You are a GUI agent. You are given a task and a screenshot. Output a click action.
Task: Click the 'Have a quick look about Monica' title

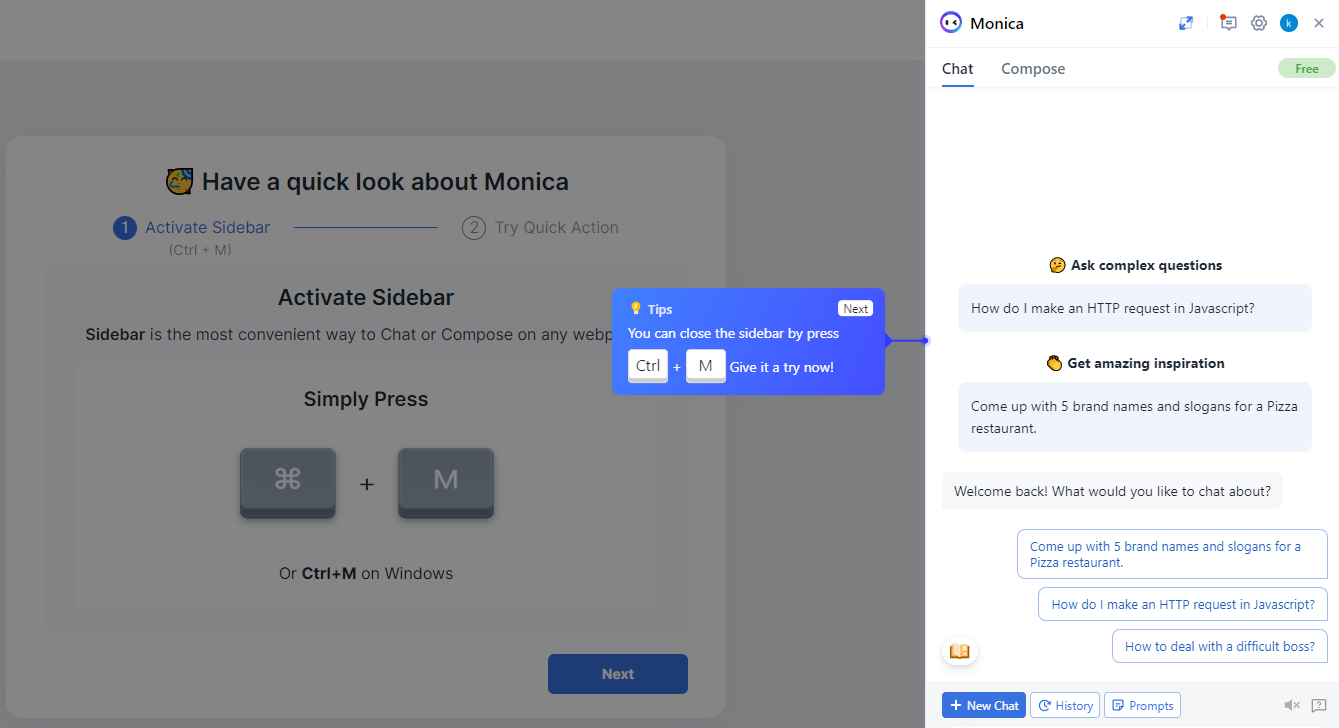[x=366, y=181]
